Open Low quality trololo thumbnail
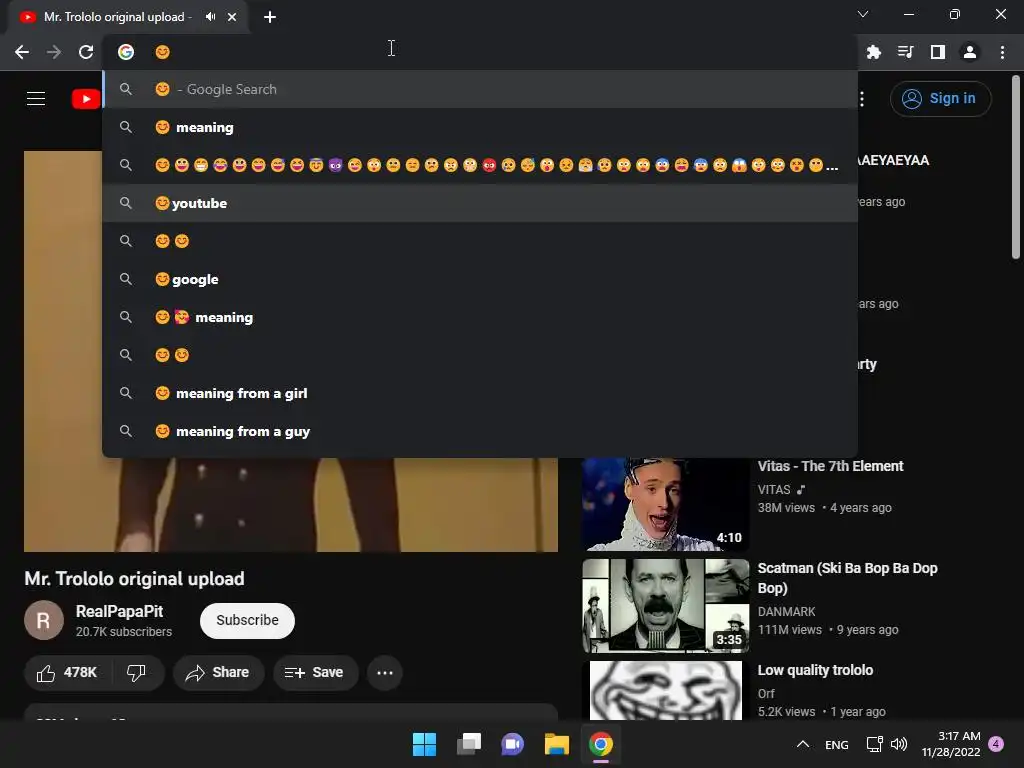This screenshot has width=1024, height=768. click(x=665, y=690)
